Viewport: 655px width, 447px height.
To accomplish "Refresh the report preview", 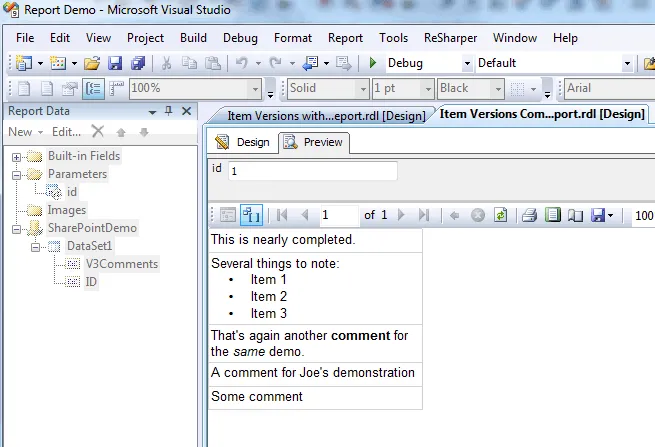I will [x=500, y=215].
